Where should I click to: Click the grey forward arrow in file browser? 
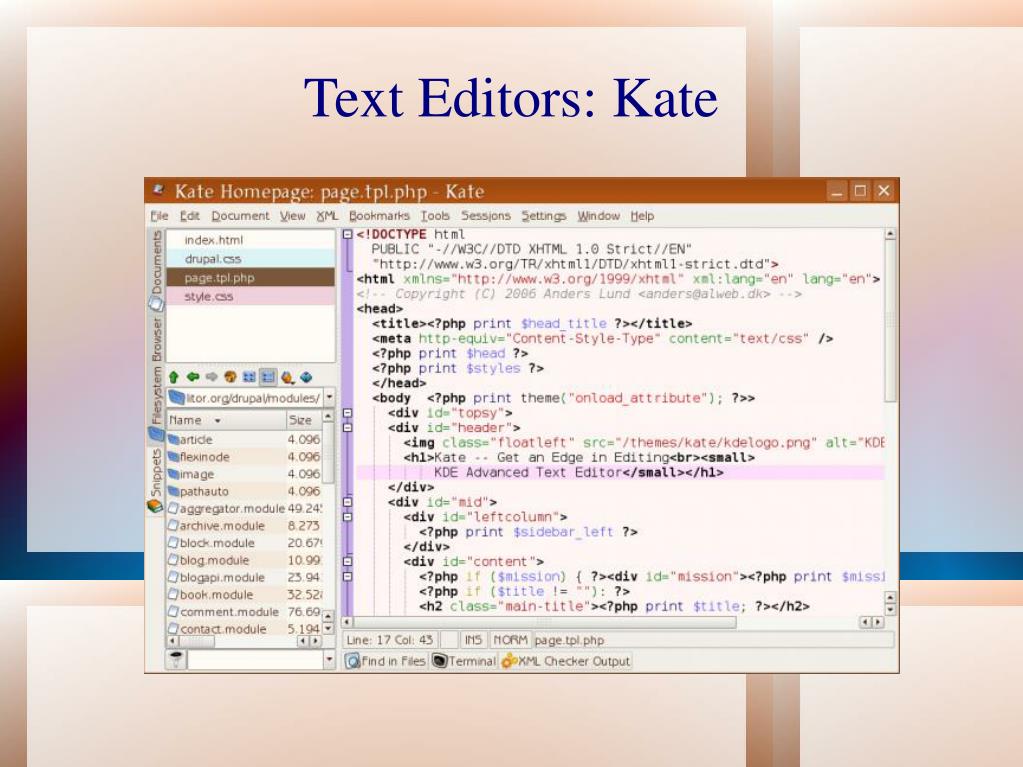tap(211, 377)
